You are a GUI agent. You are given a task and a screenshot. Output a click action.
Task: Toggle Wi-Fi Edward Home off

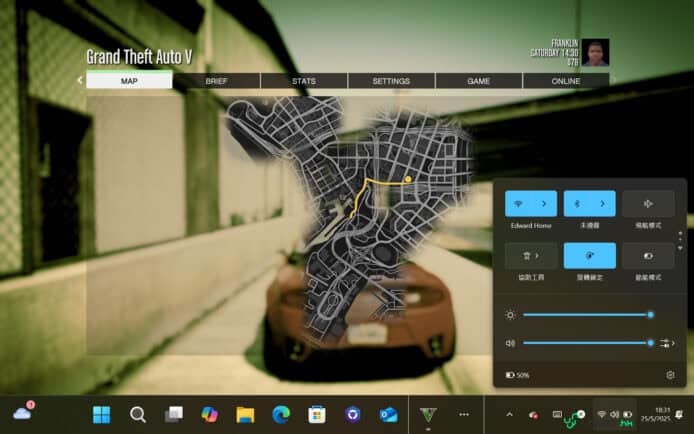(x=520, y=204)
